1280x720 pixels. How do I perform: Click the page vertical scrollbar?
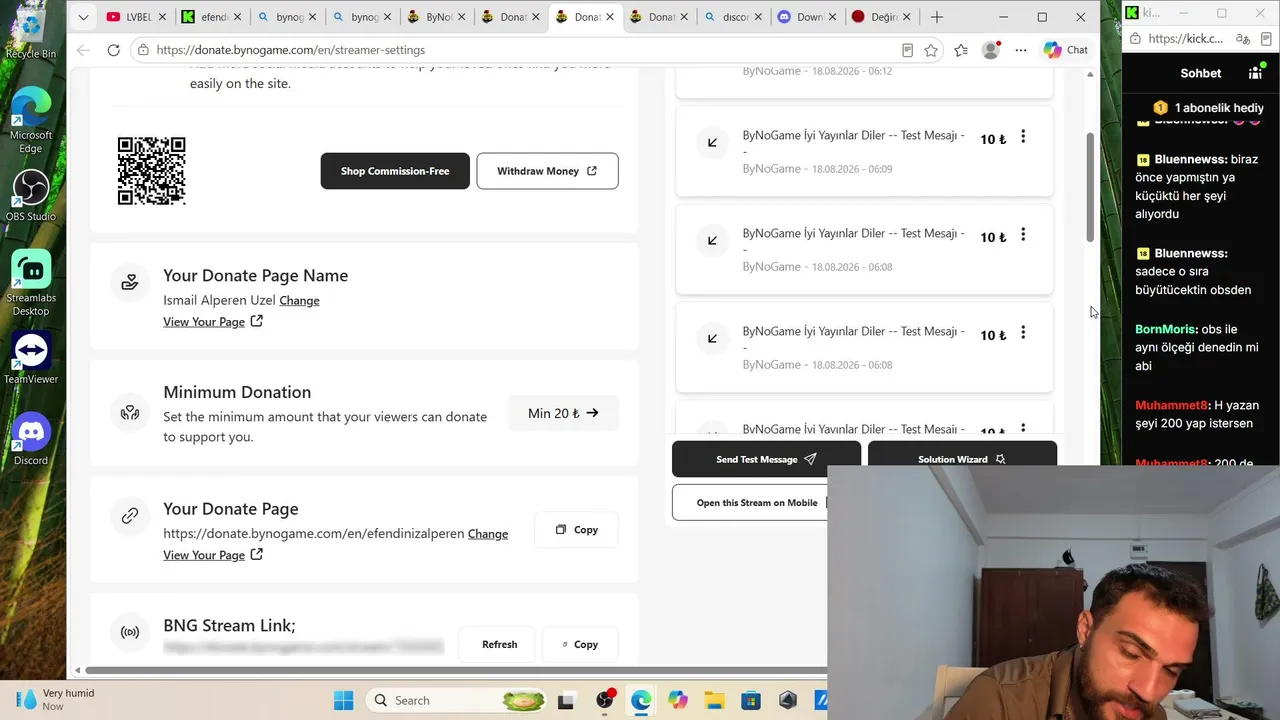coord(1090,187)
